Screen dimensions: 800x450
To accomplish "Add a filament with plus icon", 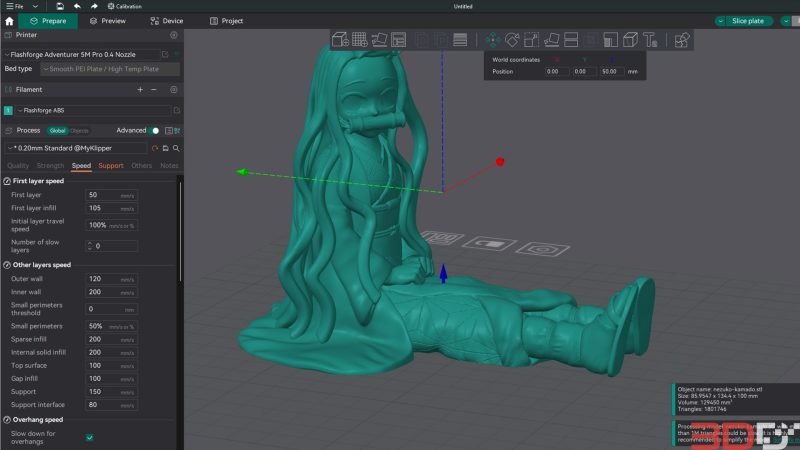I will click(x=140, y=89).
